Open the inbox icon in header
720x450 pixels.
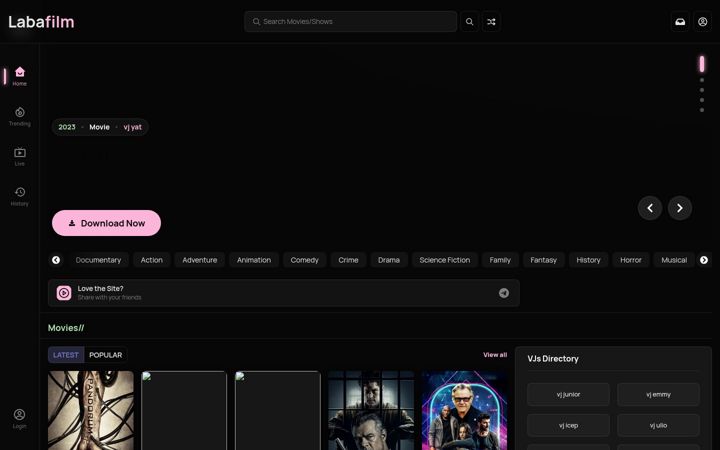(680, 22)
